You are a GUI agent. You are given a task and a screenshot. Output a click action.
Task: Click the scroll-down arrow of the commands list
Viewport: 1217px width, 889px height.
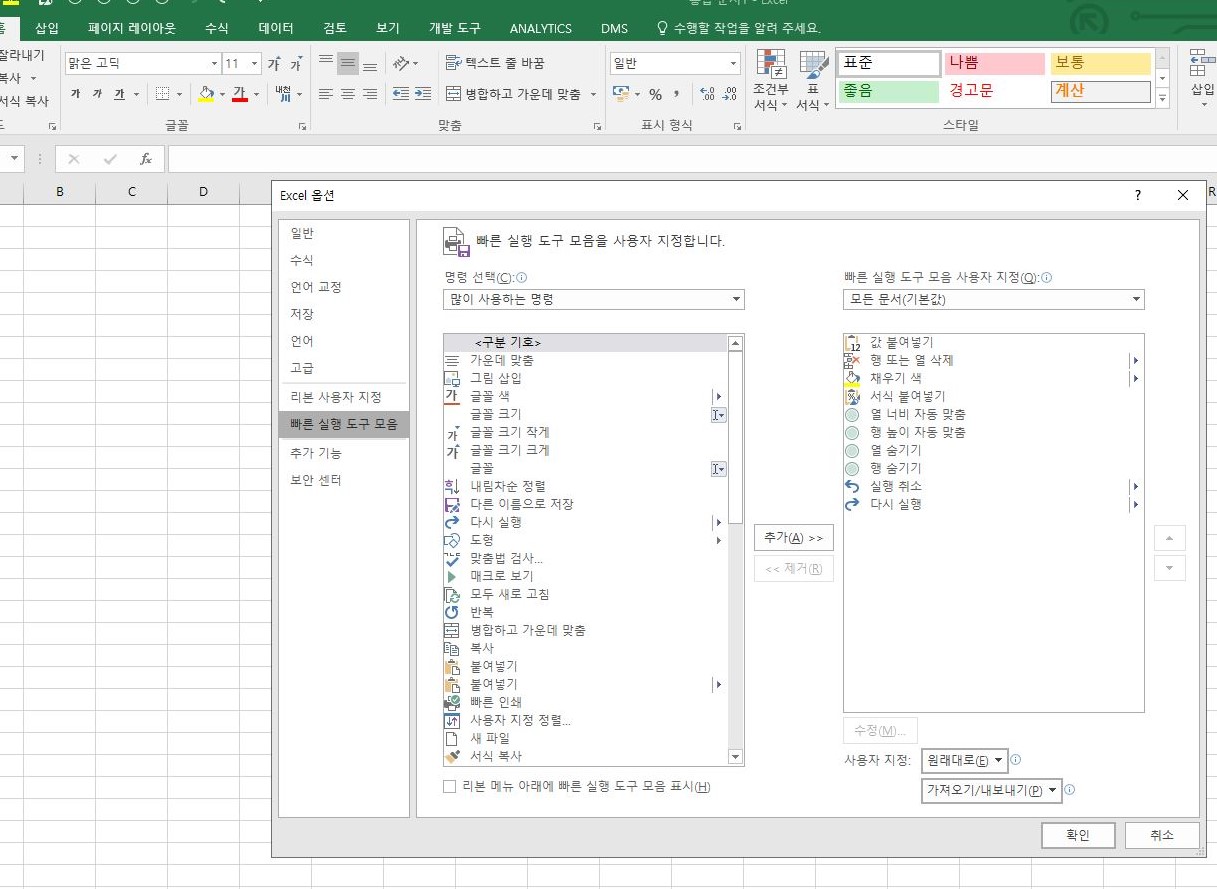(736, 757)
